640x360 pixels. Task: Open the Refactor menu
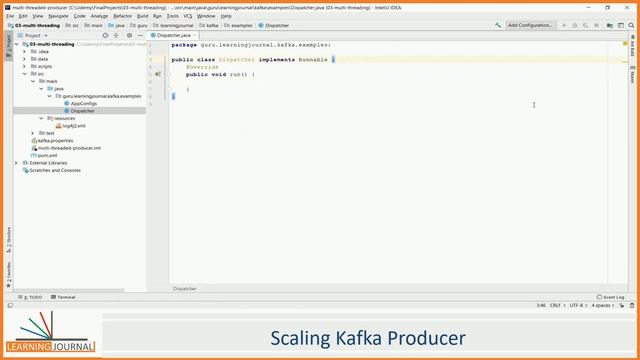[x=122, y=16]
